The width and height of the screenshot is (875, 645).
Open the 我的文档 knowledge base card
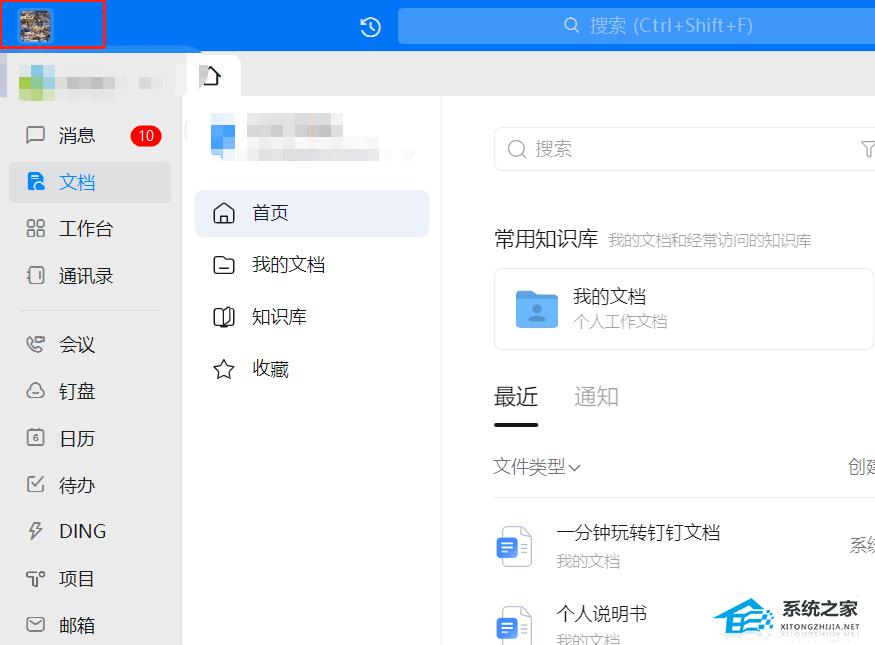click(x=683, y=308)
